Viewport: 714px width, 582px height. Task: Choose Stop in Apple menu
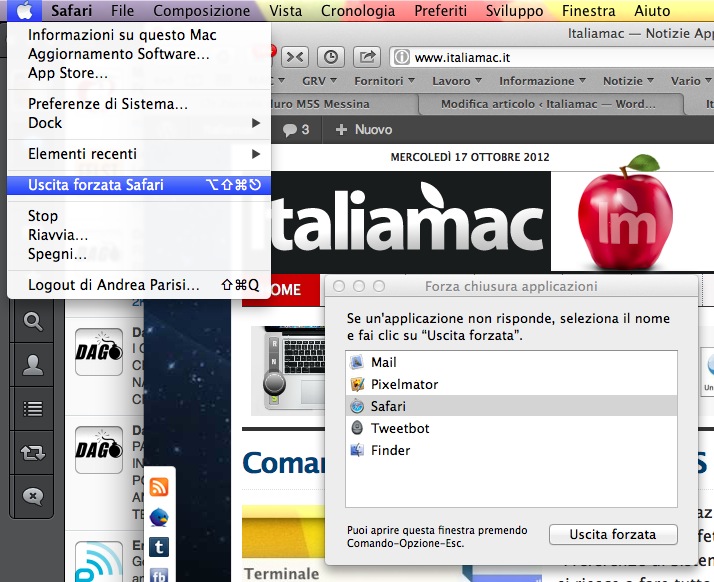pyautogui.click(x=139, y=216)
